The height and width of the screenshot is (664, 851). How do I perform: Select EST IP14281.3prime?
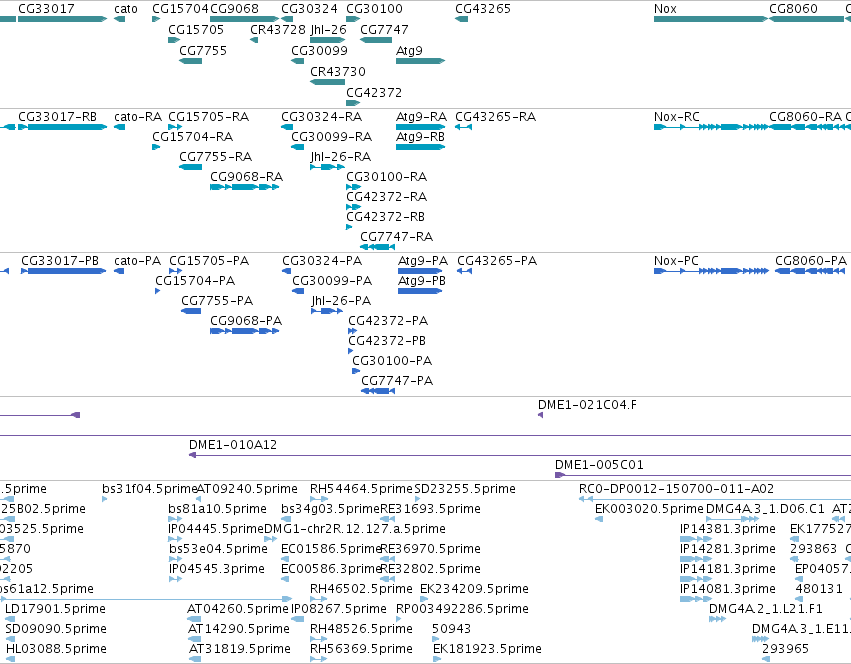(x=695, y=559)
